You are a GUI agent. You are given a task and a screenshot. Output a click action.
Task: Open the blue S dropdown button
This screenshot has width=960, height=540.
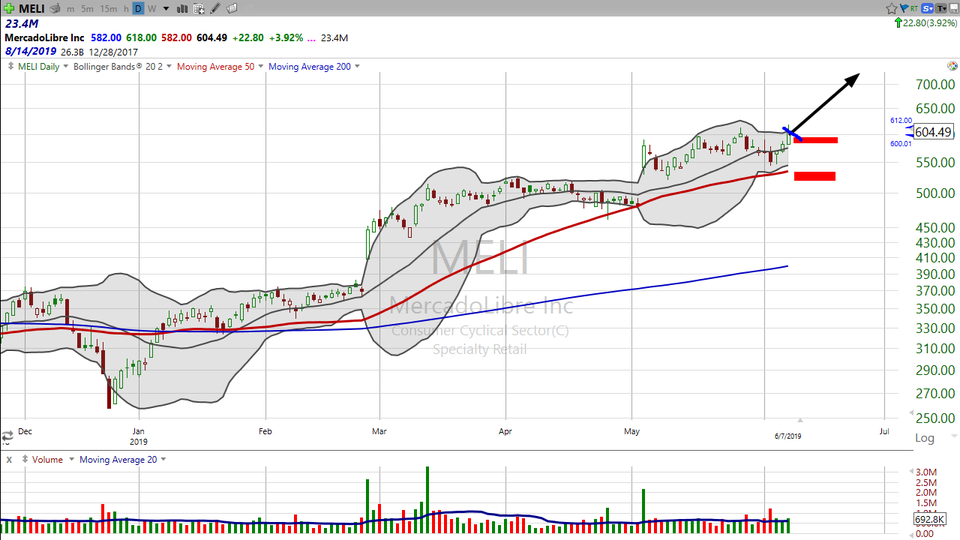(x=928, y=9)
